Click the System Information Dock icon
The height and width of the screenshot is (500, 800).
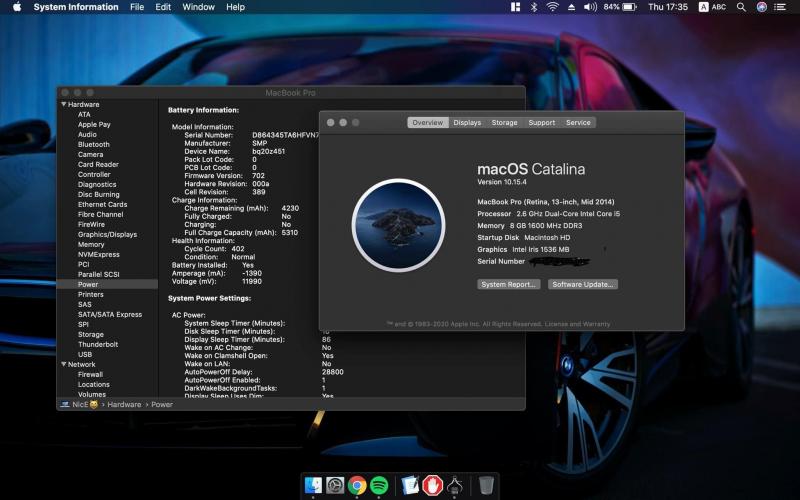coord(454,485)
